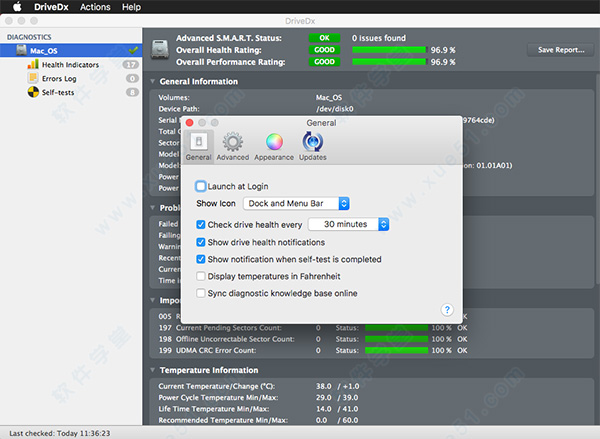Click Life Time Temperature Min/Max row
Viewport: 600px width, 439px height.
pyautogui.click(x=258, y=409)
